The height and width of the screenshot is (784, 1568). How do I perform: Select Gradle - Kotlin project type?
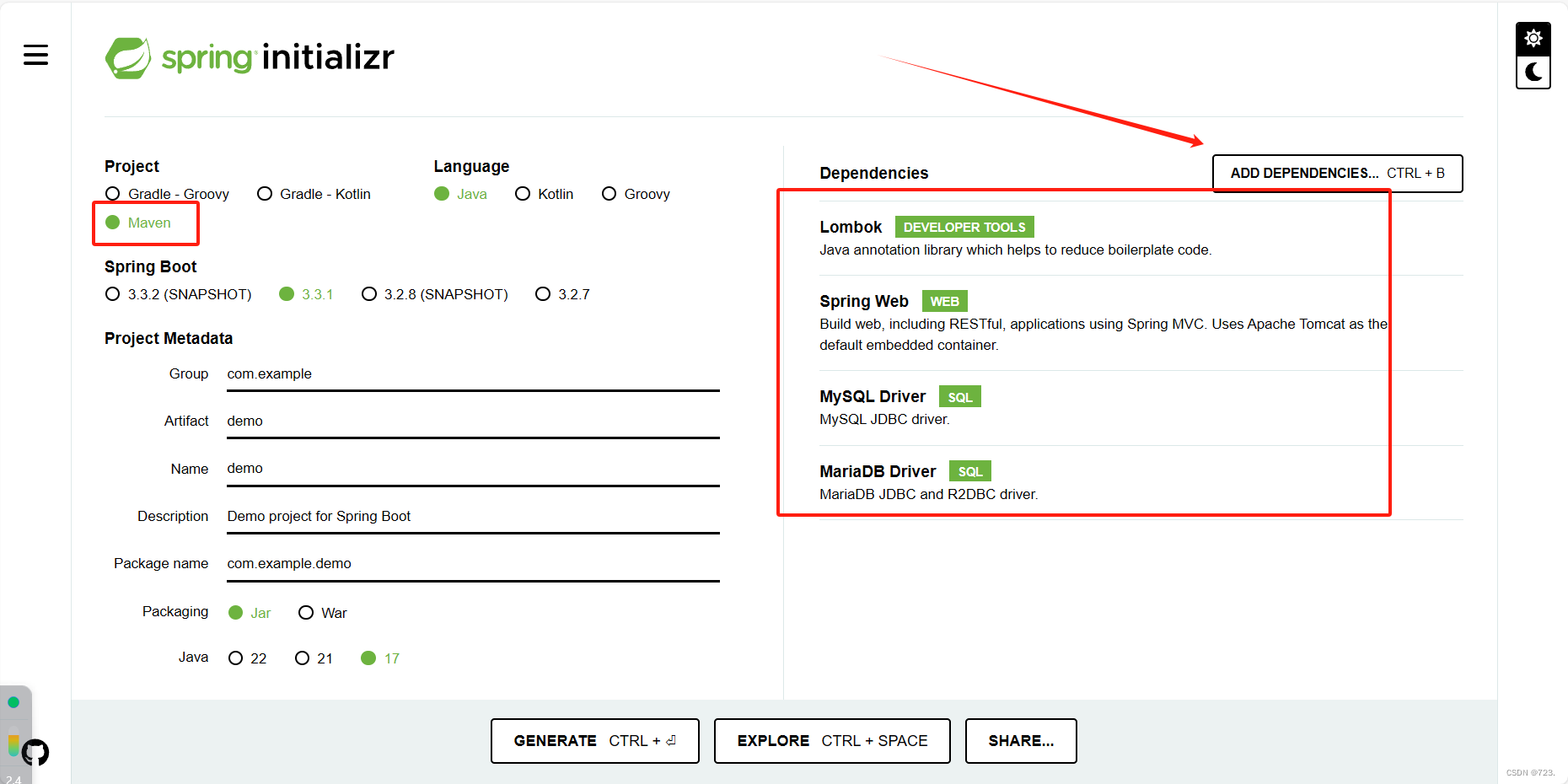pos(314,194)
